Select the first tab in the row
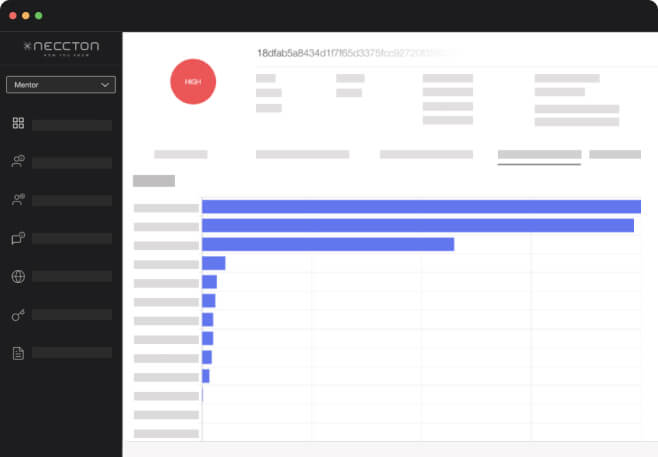Image resolution: width=658 pixels, height=457 pixels. coord(181,155)
